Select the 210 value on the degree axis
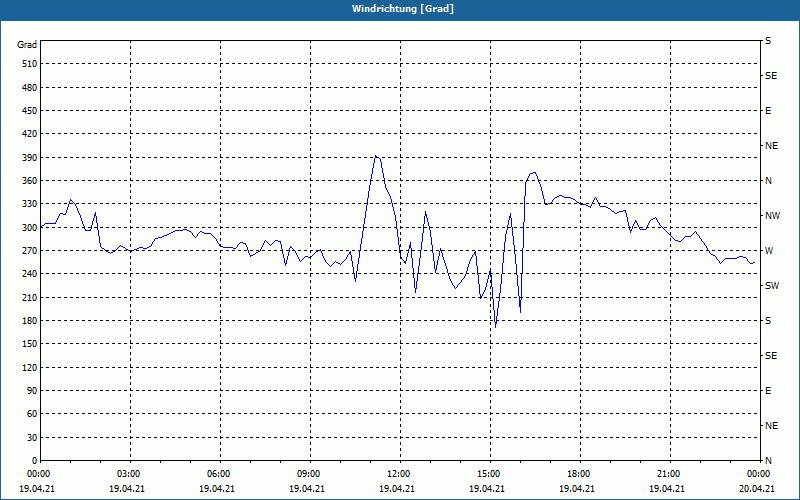 30,297
